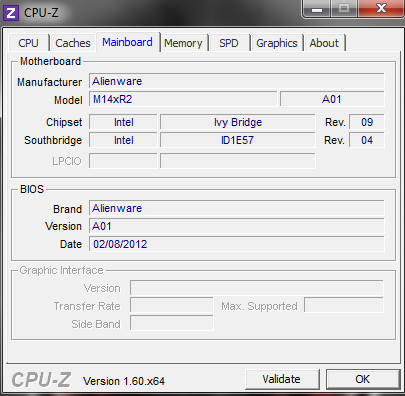The height and width of the screenshot is (396, 405).
Task: Click the model revision field A01
Action: point(332,99)
